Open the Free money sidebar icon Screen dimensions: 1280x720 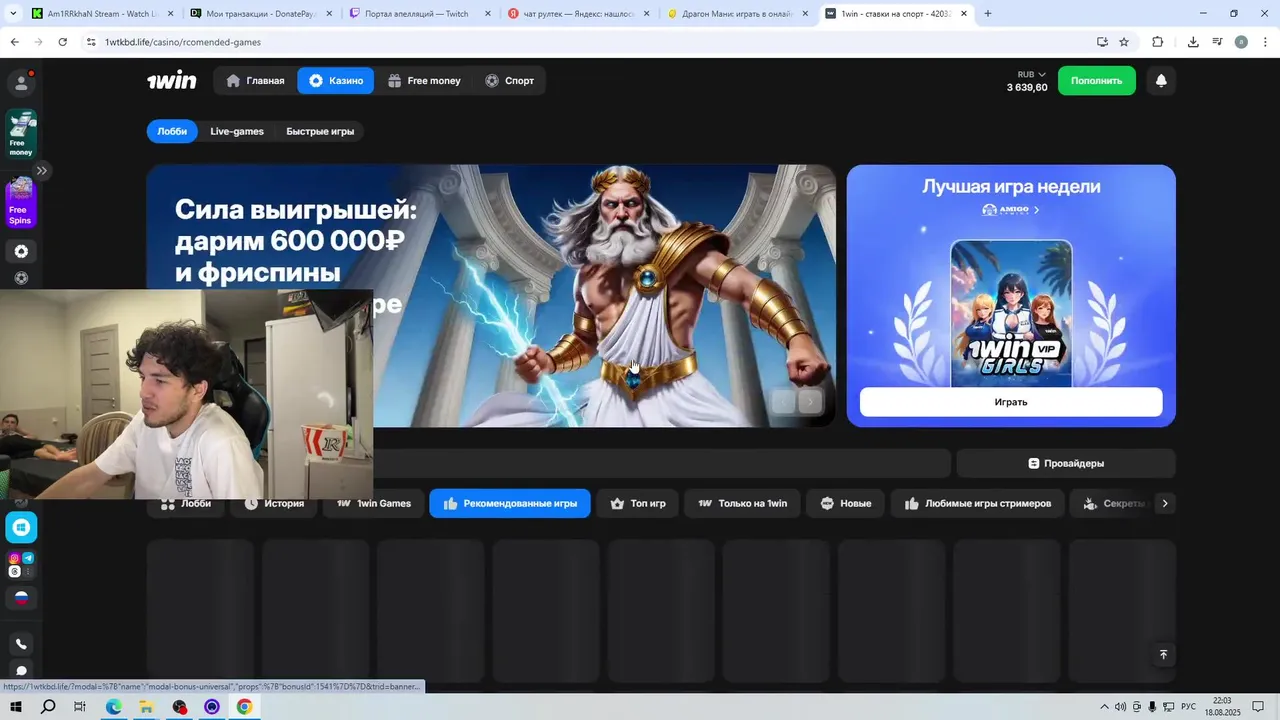coord(21,134)
